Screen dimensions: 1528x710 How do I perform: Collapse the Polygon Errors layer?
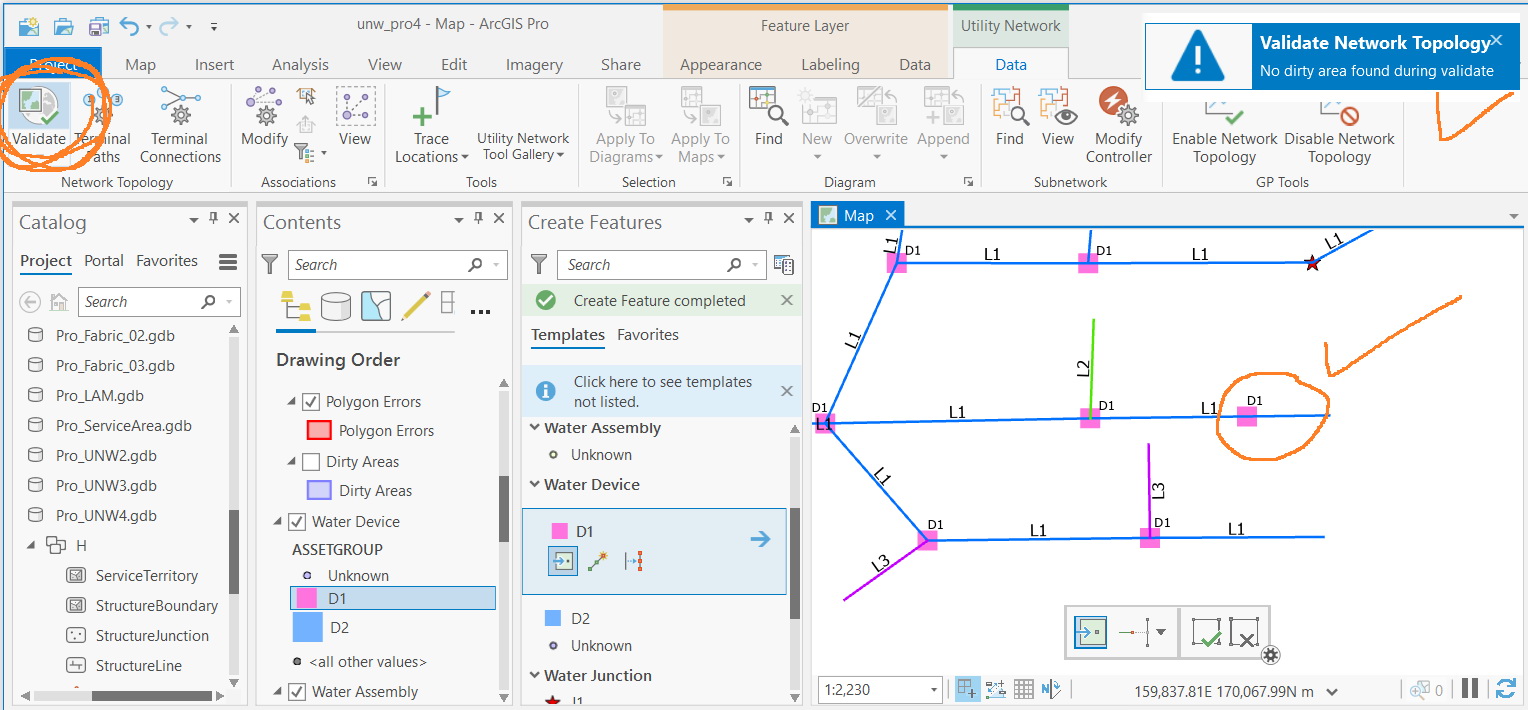[291, 402]
